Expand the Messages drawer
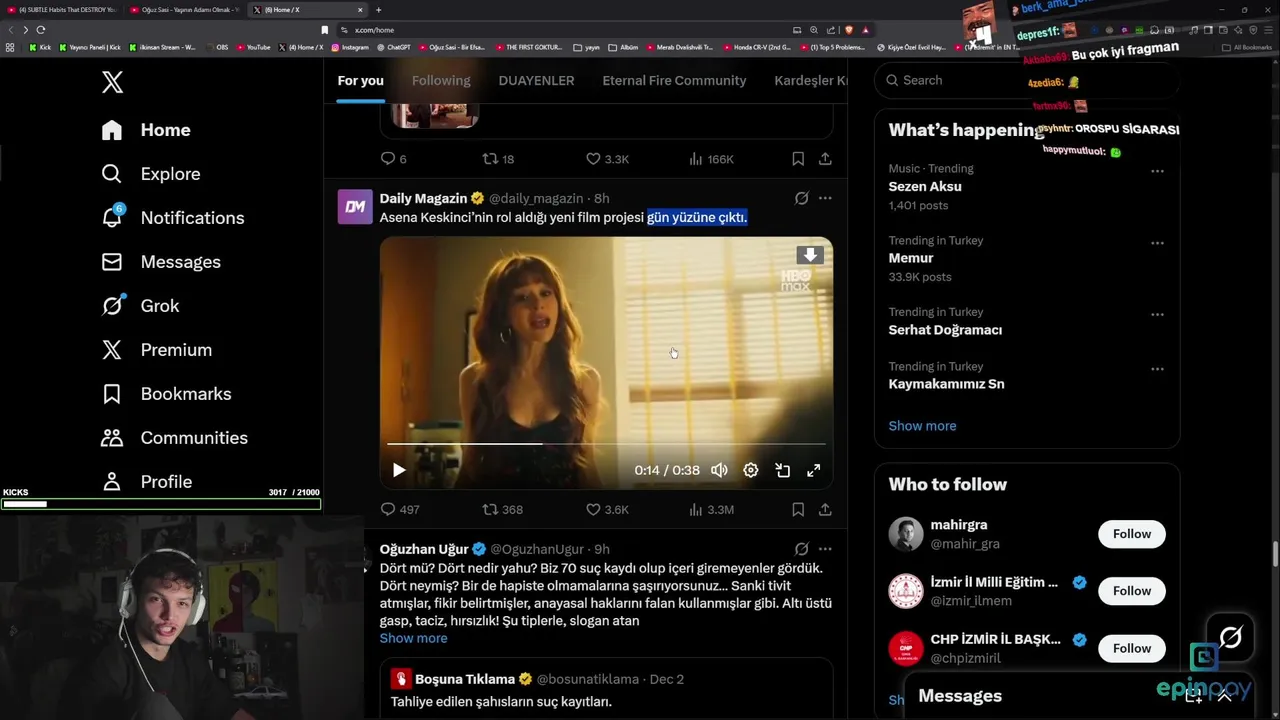The height and width of the screenshot is (720, 1280). tap(1224, 696)
